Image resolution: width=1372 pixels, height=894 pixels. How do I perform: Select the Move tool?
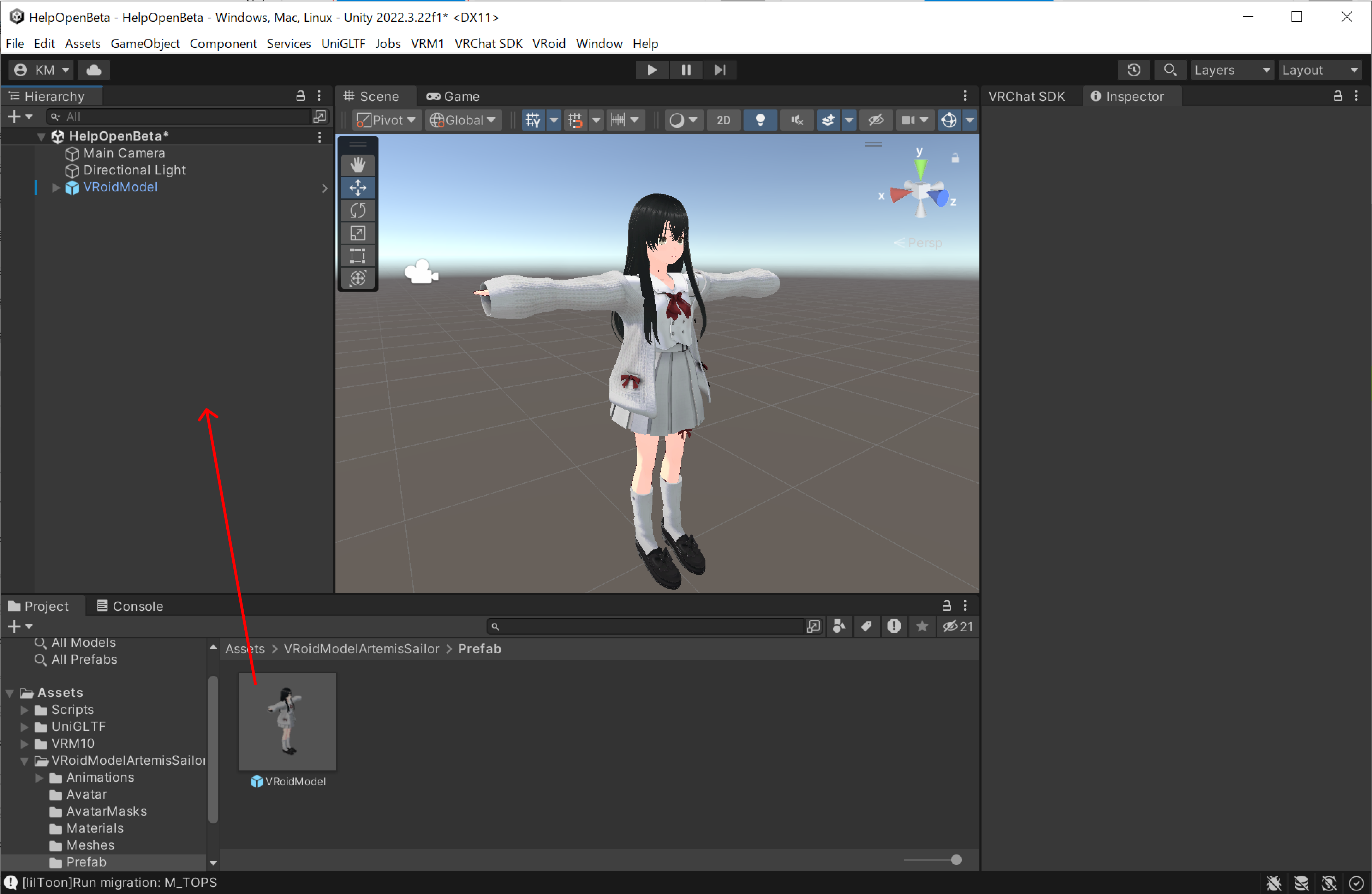(x=357, y=188)
